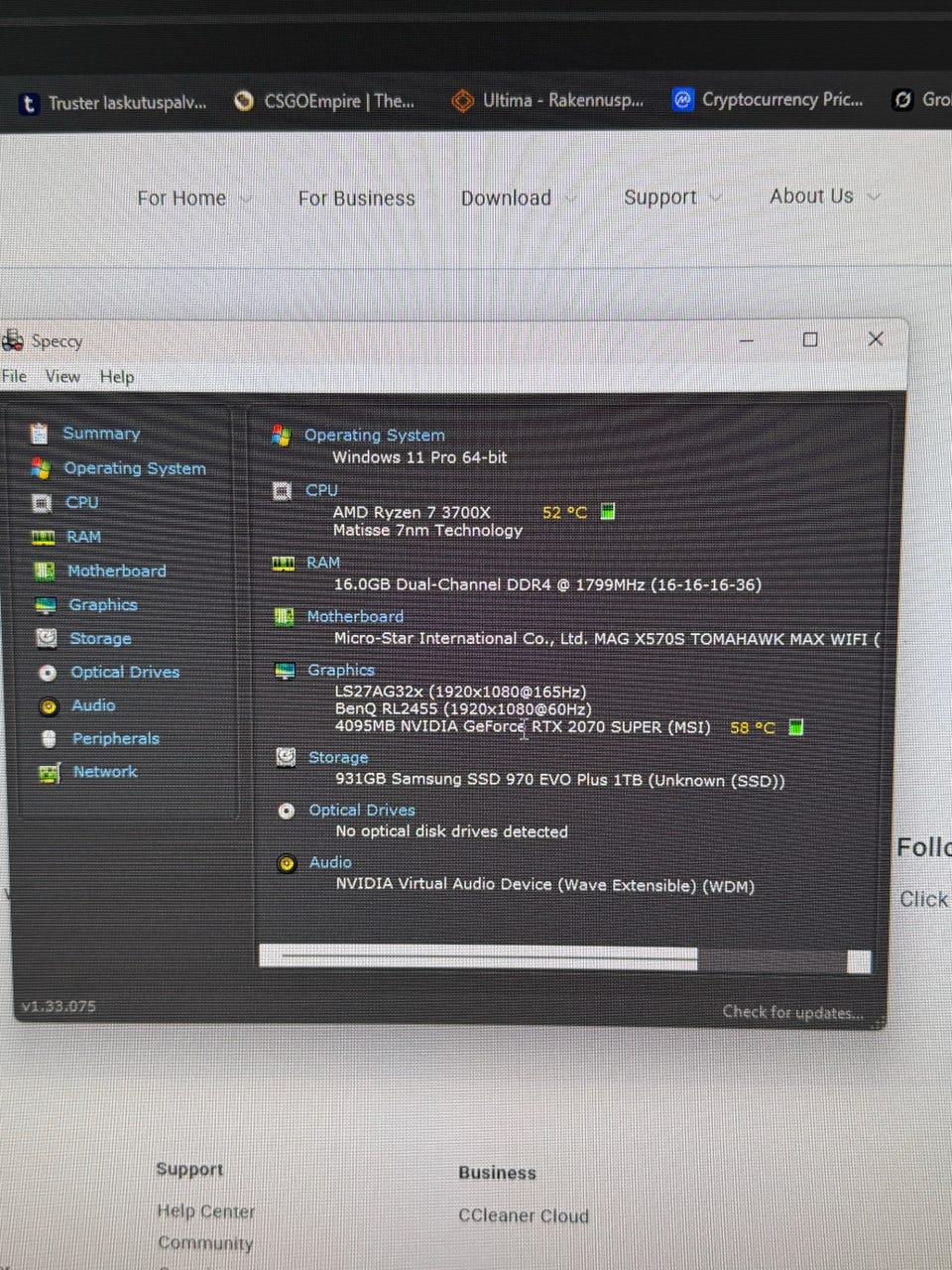This screenshot has width=952, height=1270.
Task: Click the green GPU temperature indicator icon
Action: pos(795,726)
